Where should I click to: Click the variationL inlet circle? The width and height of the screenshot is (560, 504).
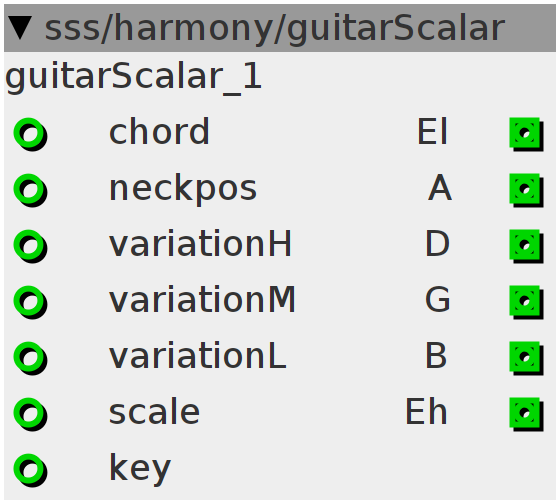point(30,358)
